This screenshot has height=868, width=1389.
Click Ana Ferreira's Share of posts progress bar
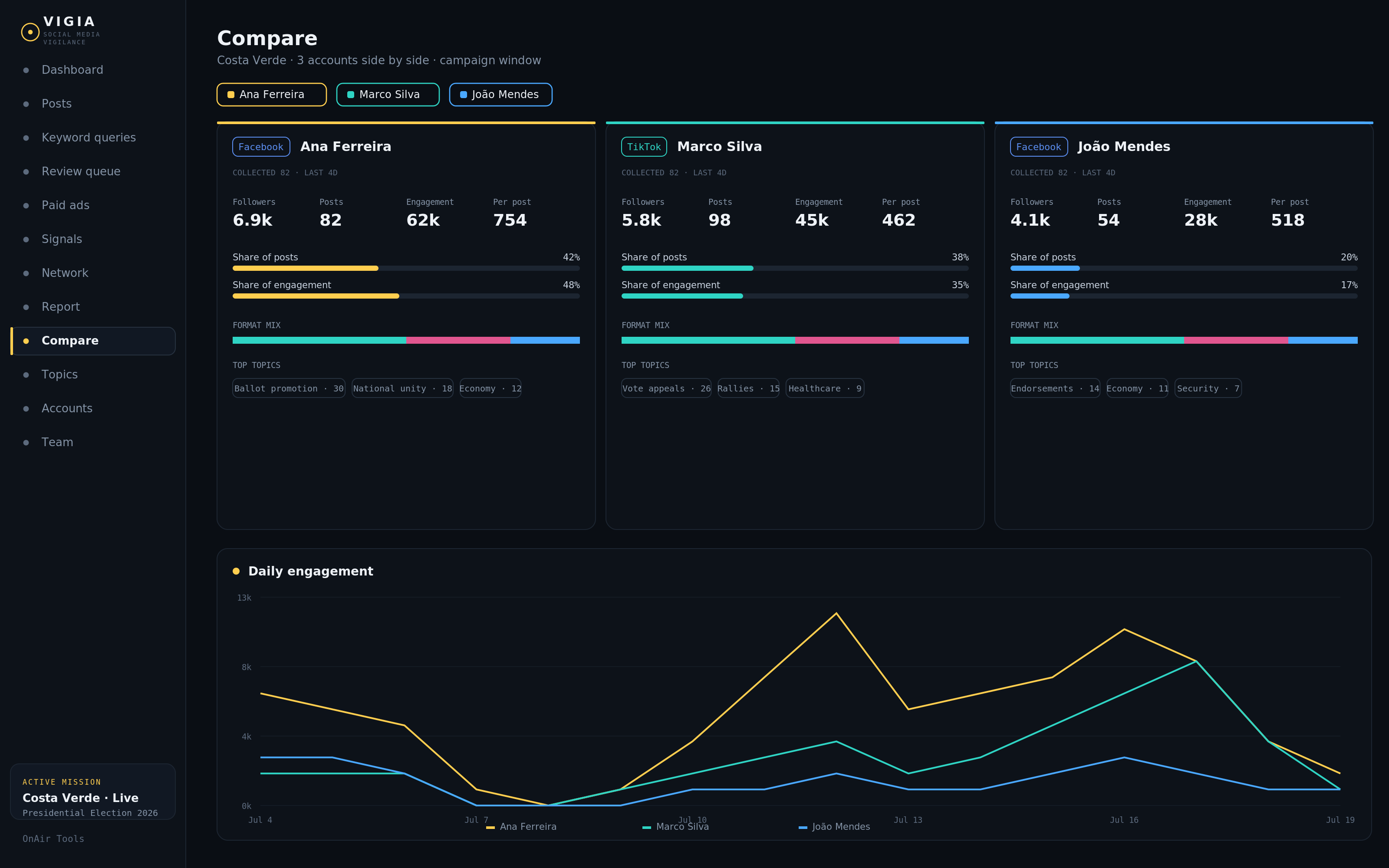pyautogui.click(x=406, y=268)
